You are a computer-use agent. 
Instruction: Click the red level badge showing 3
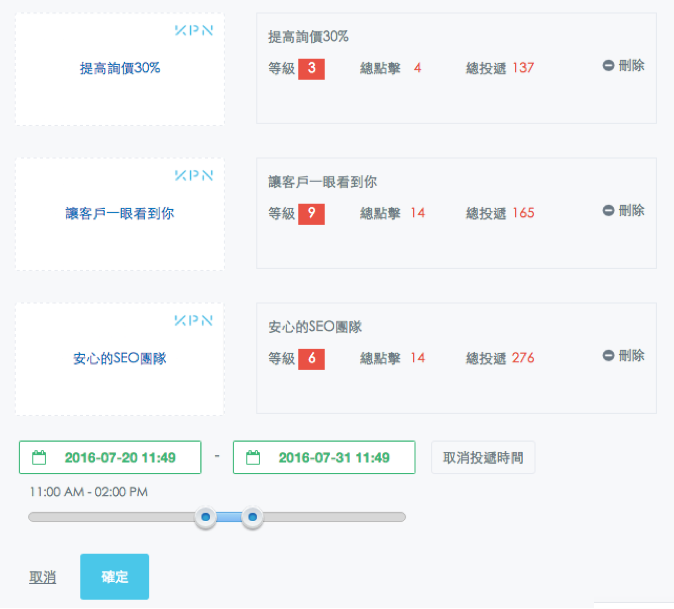point(311,69)
